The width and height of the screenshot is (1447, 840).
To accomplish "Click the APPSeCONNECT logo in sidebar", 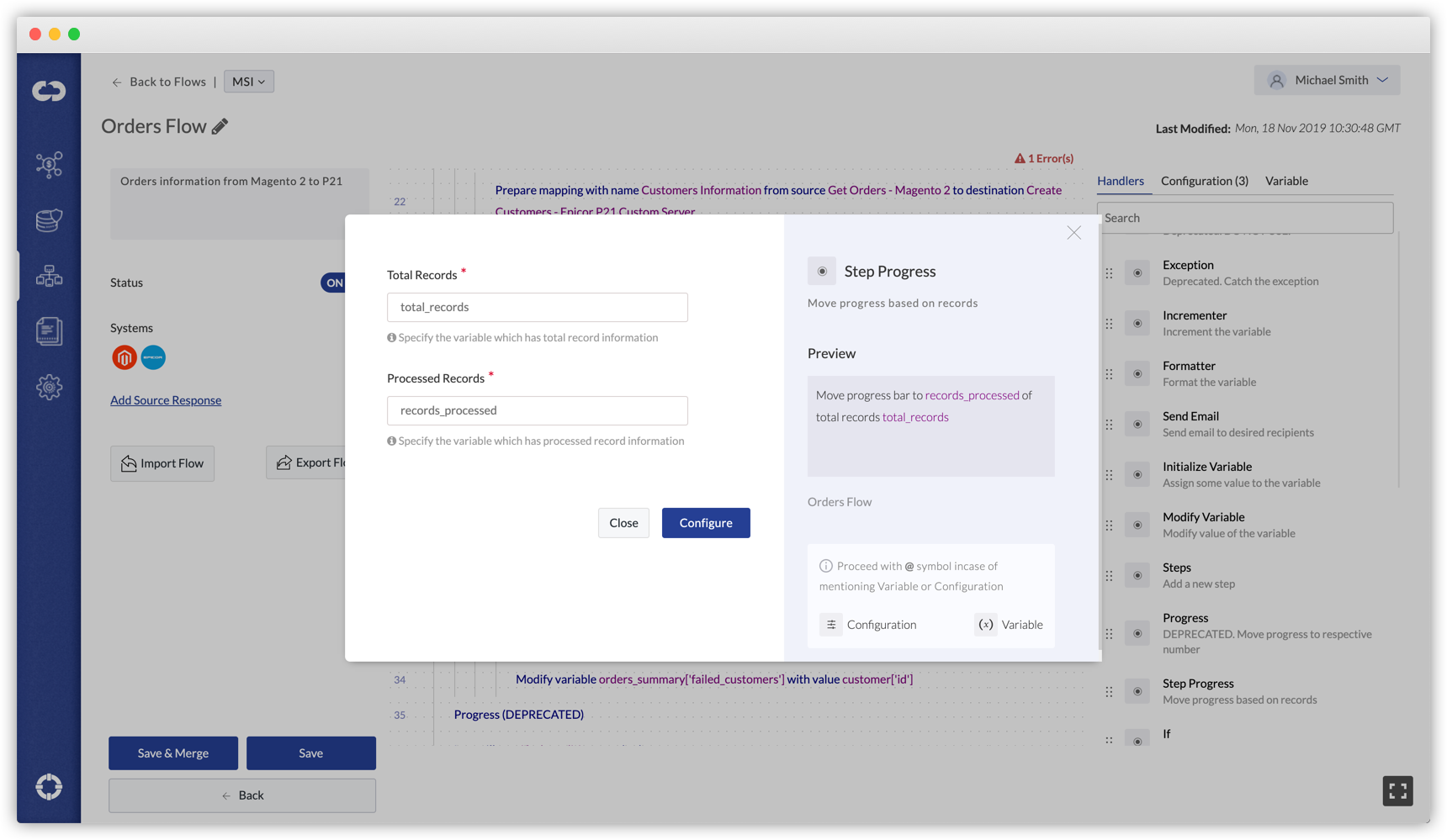I will (49, 90).
